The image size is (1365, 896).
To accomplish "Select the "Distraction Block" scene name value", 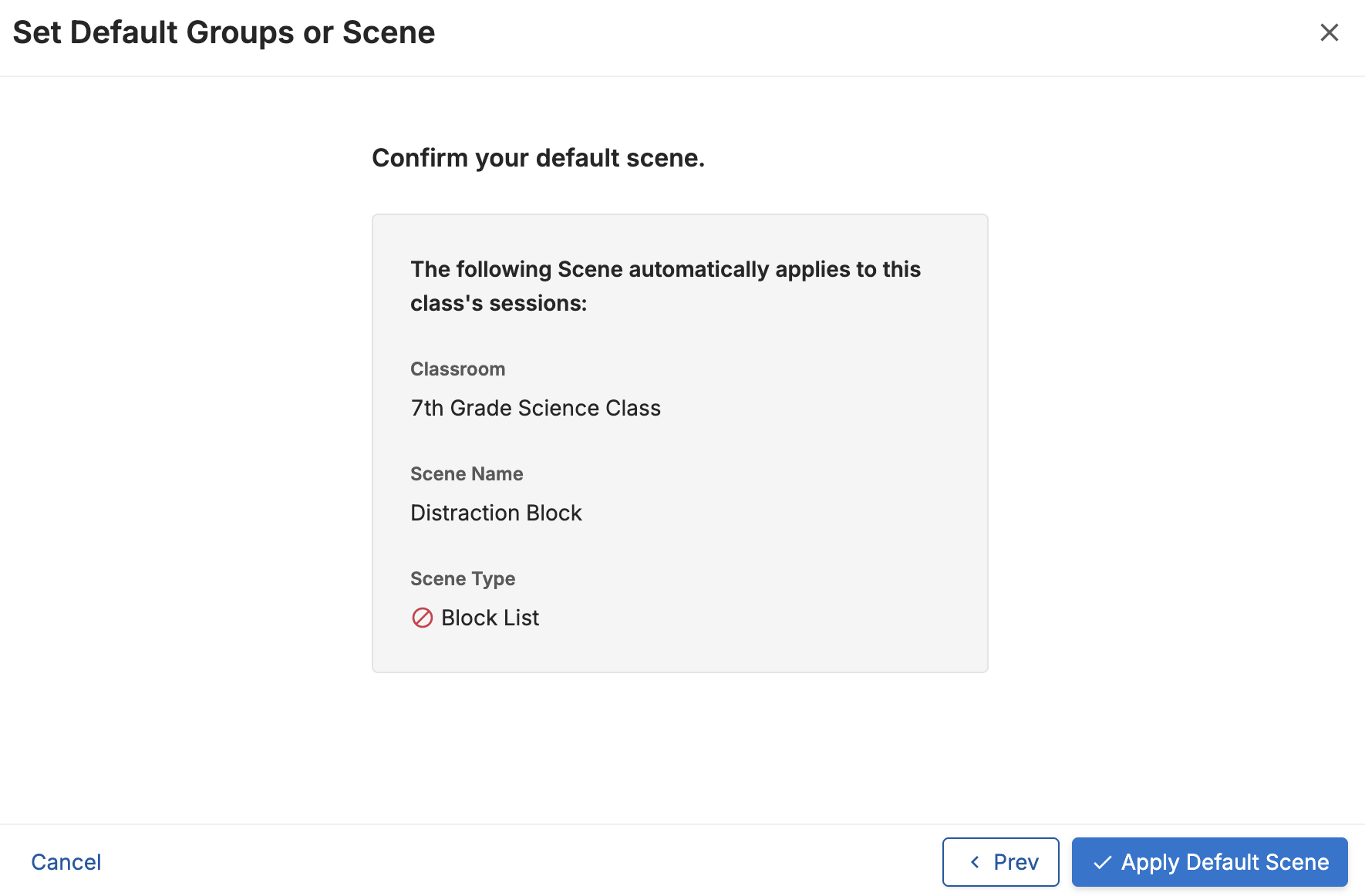I will click(x=496, y=513).
